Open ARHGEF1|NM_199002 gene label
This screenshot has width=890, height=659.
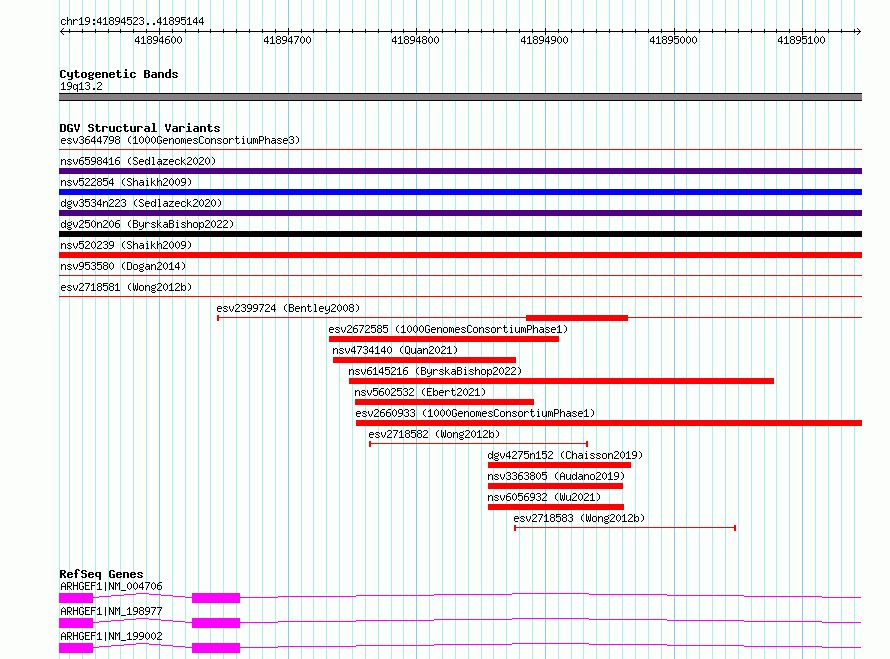pyautogui.click(x=111, y=636)
